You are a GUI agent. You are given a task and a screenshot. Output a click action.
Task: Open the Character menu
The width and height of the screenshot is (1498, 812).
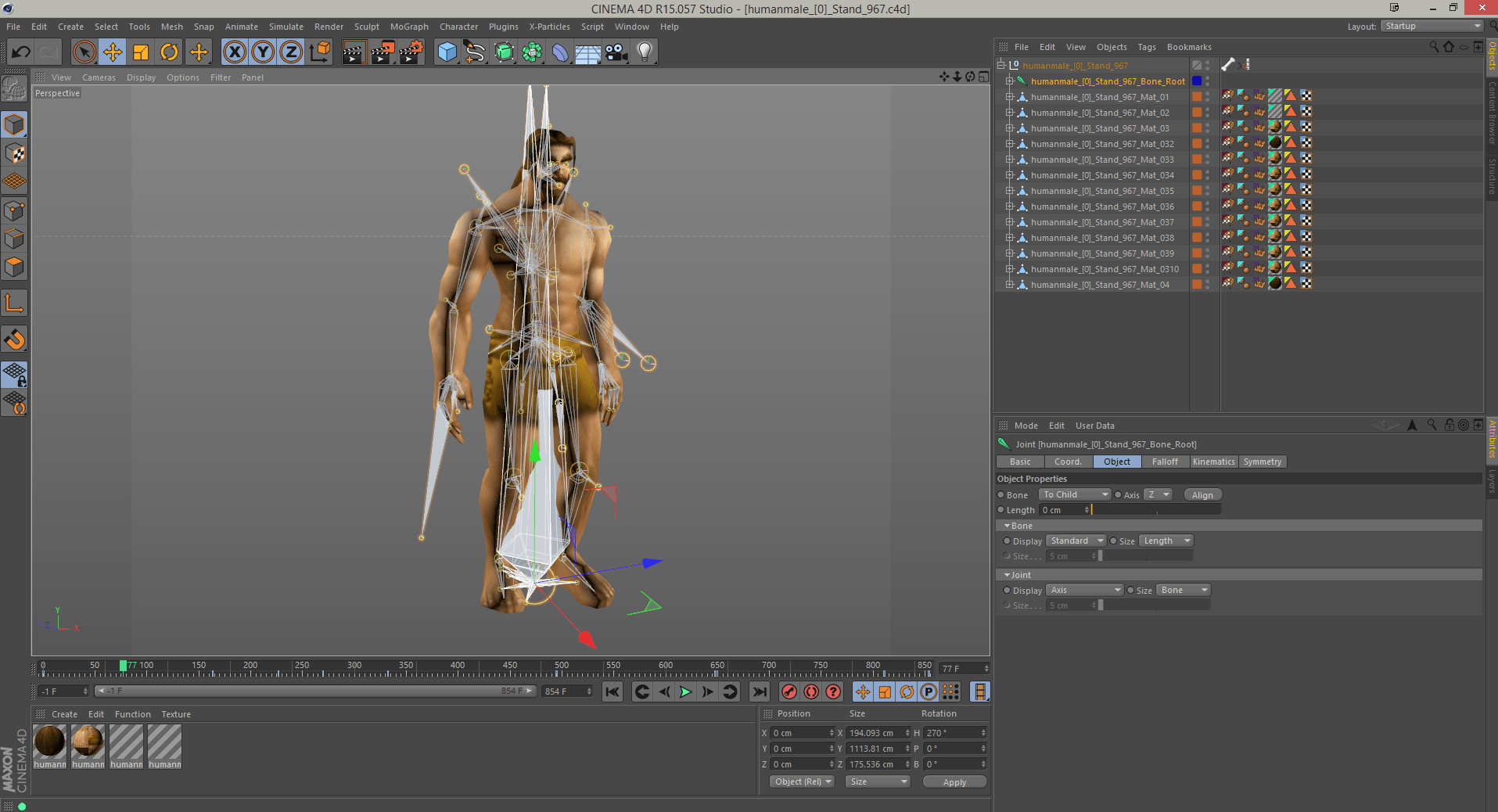[x=458, y=27]
